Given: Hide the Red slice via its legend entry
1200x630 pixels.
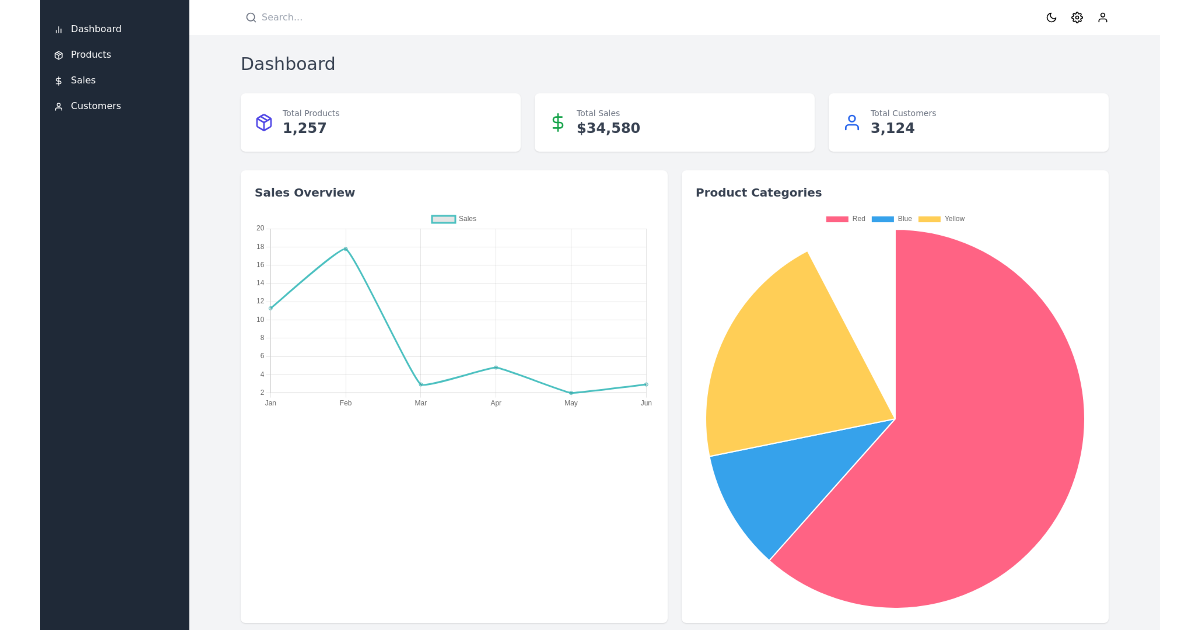Looking at the screenshot, I should pyautogui.click(x=845, y=218).
